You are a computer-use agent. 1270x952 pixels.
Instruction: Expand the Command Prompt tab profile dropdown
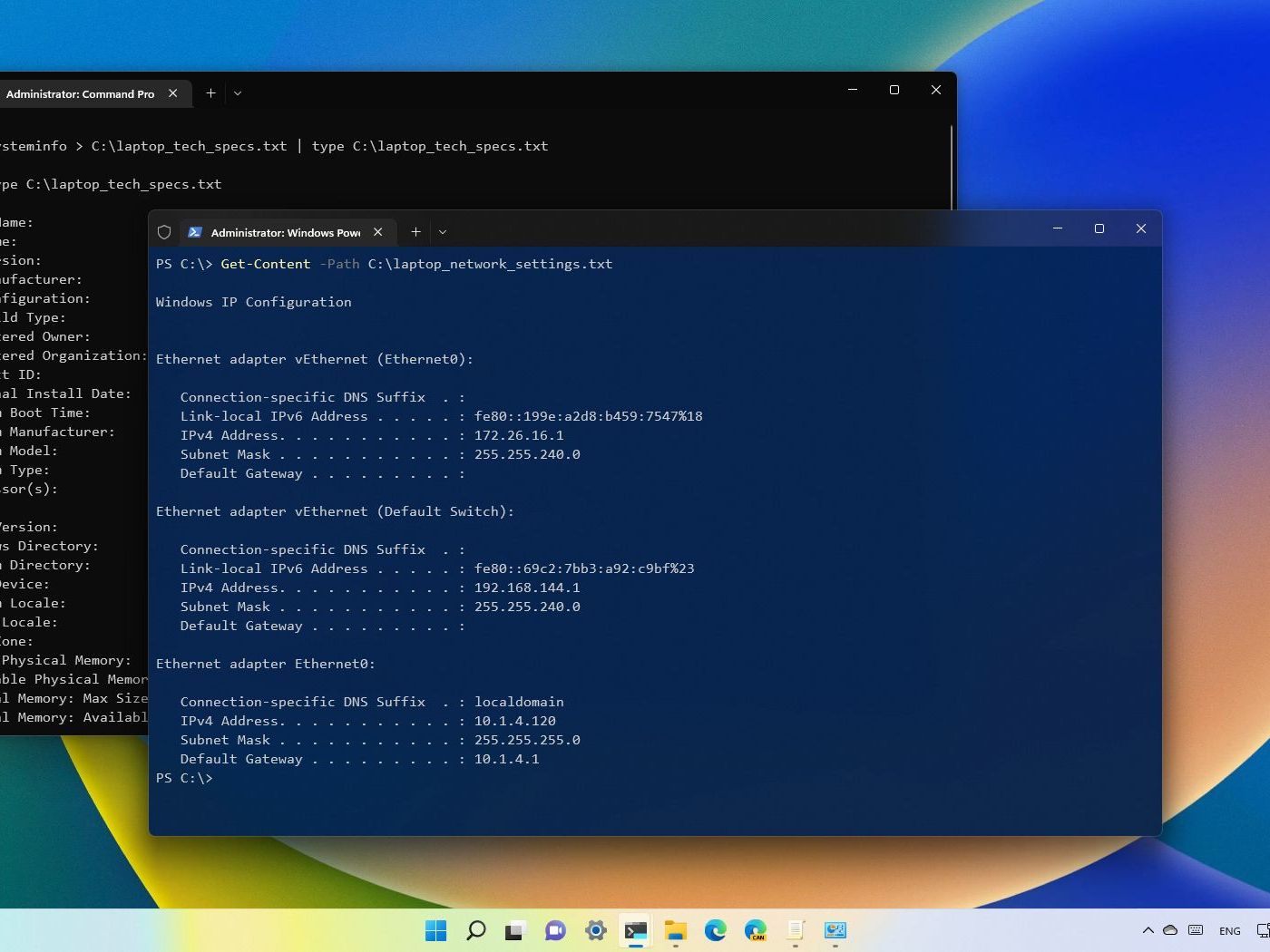238,93
